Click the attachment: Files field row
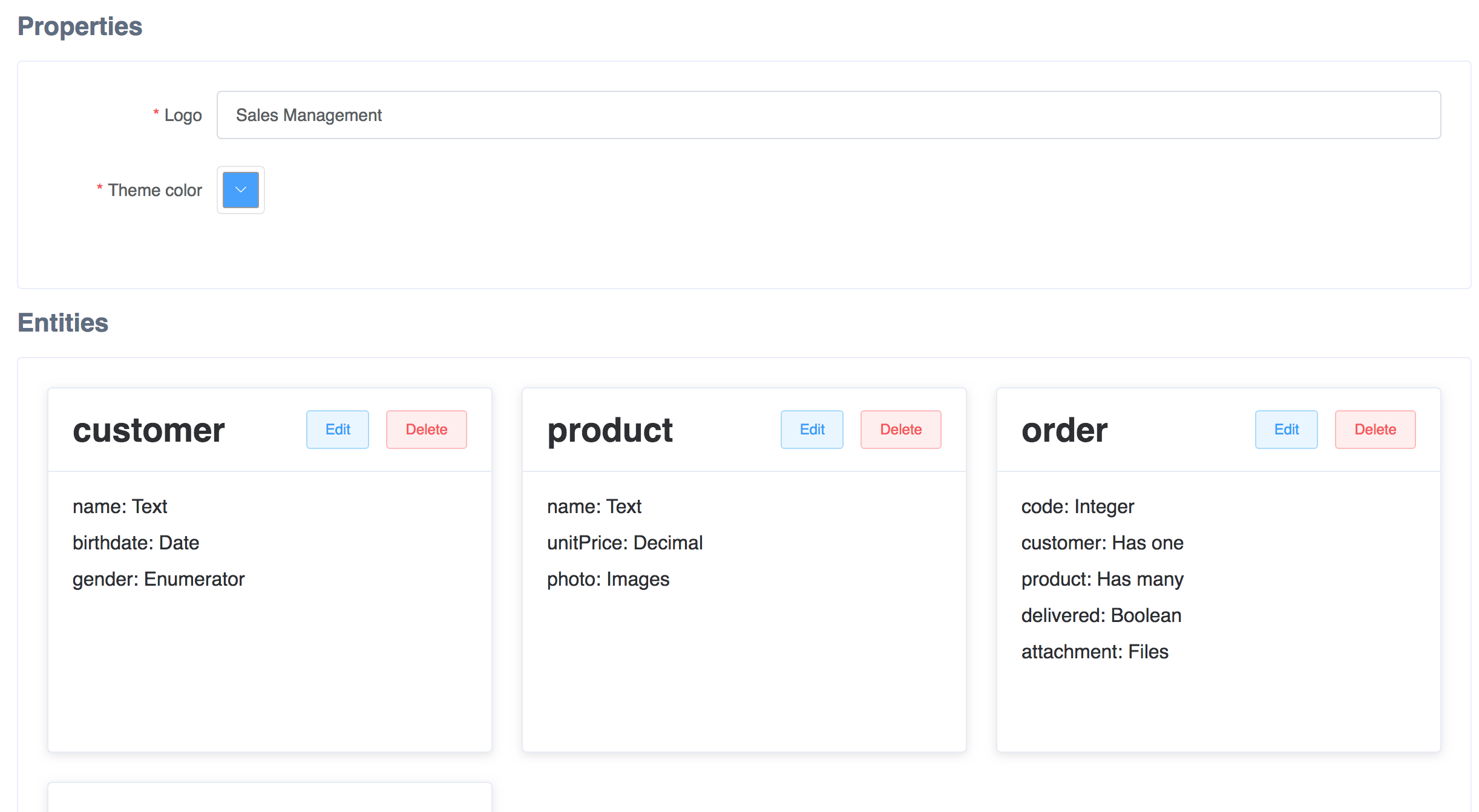 [x=1094, y=652]
